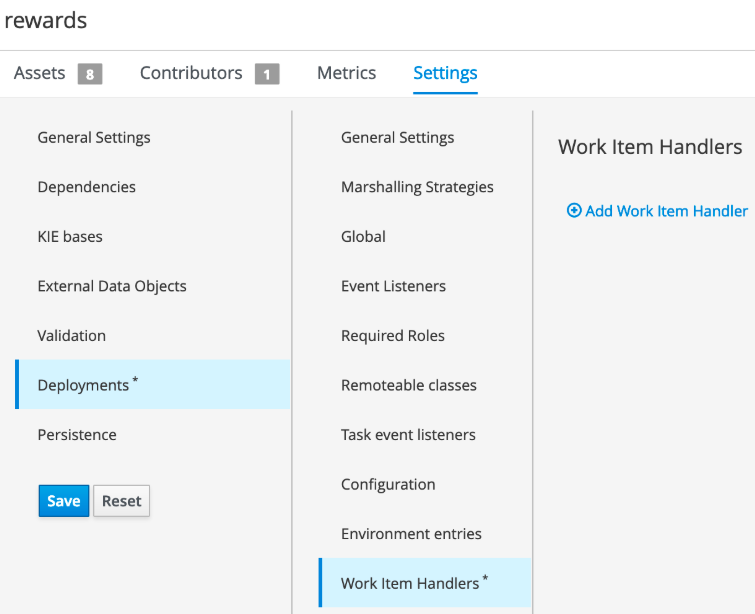Open the Contributors tab
This screenshot has width=755, height=614.
[191, 73]
